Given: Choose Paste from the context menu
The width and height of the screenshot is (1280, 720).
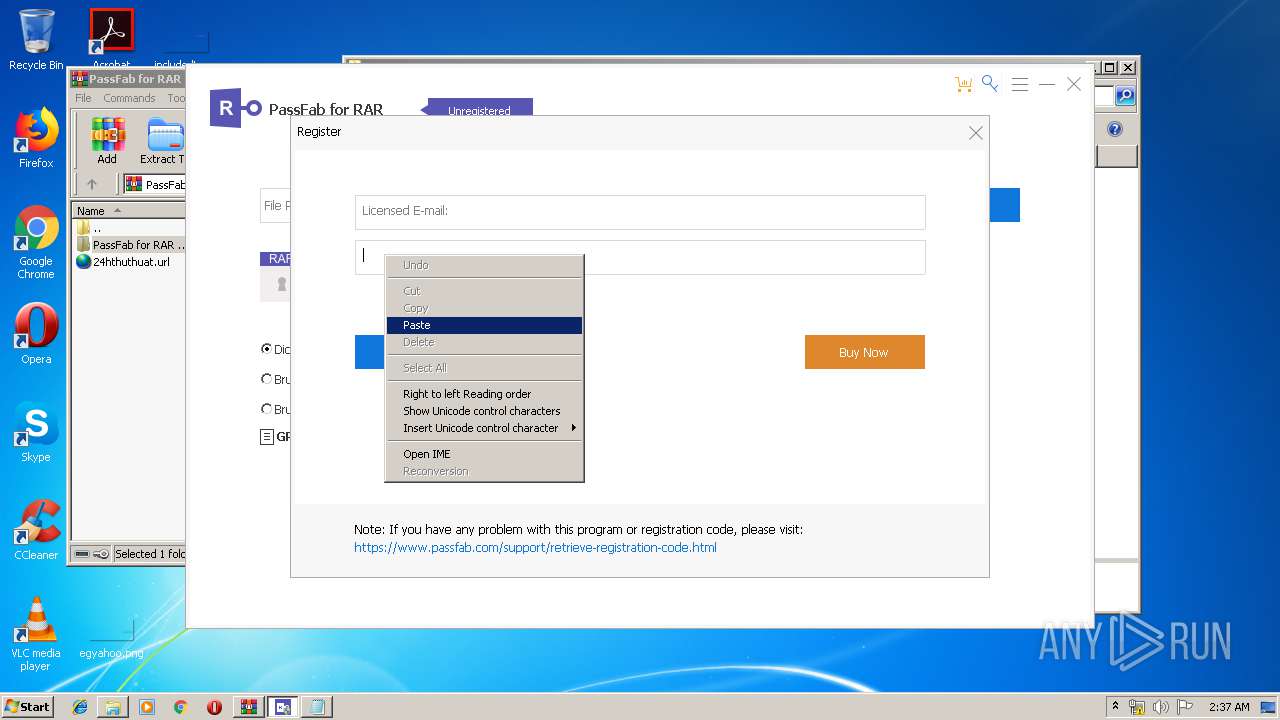Looking at the screenshot, I should tap(484, 325).
